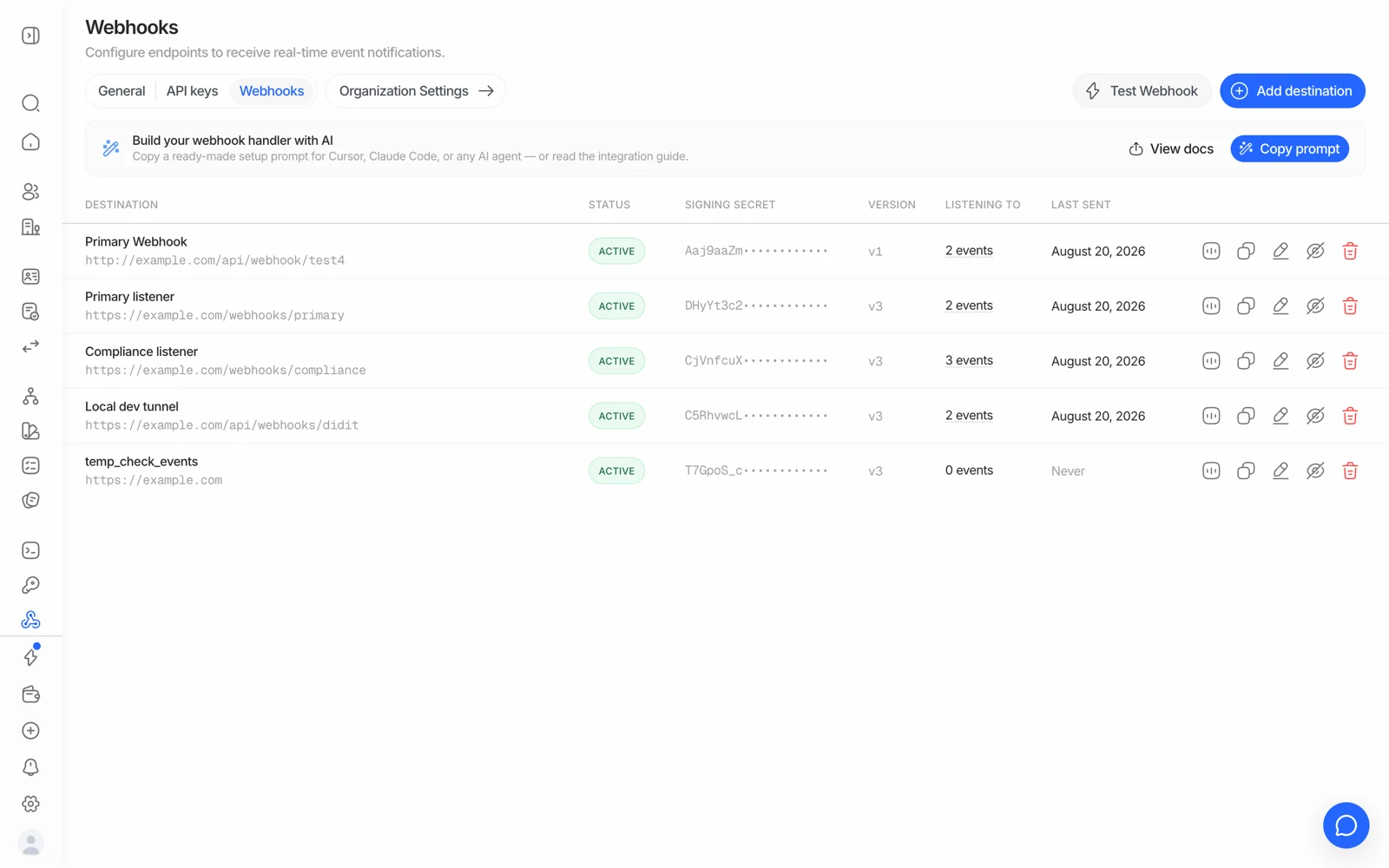
Task: Open the key icon in the sidebar
Action: [x=30, y=585]
